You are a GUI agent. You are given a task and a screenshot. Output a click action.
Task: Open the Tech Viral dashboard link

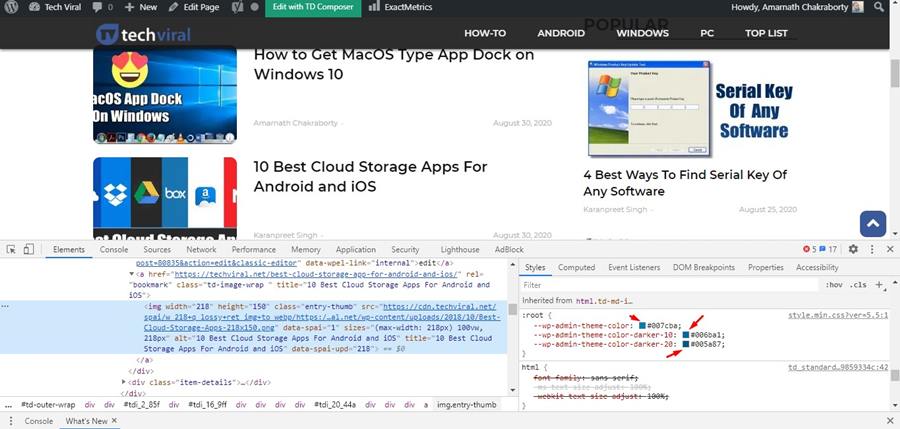pyautogui.click(x=55, y=7)
